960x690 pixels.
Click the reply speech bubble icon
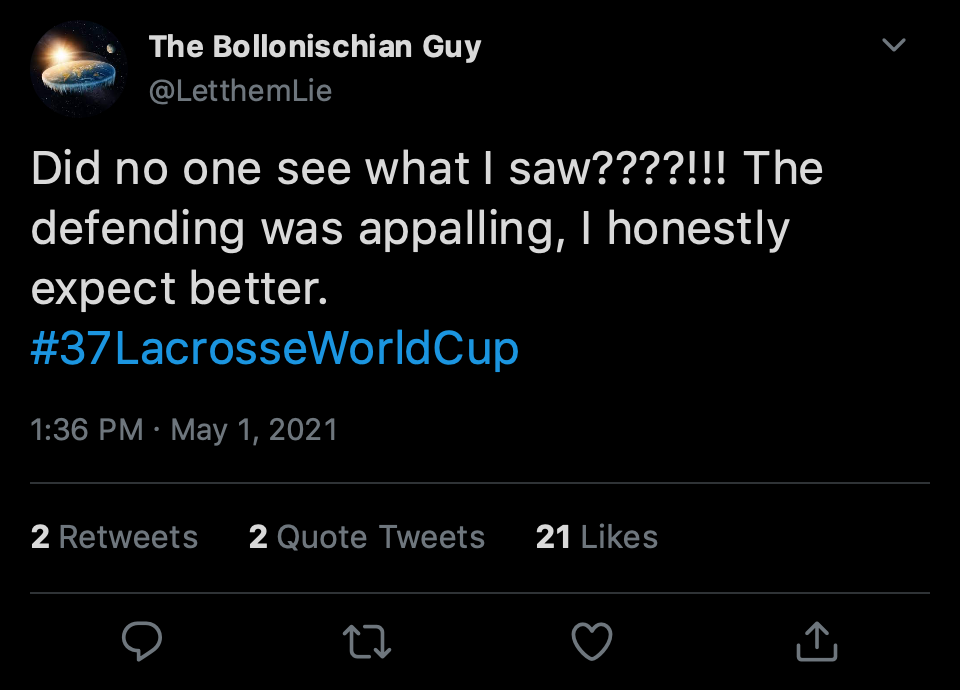[x=141, y=640]
